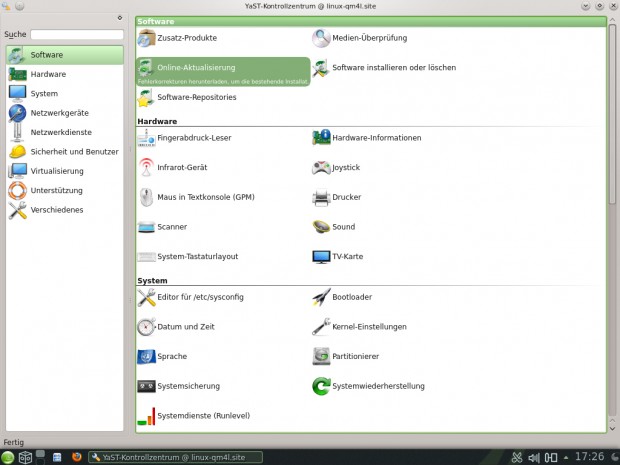The image size is (620, 465).
Task: Switch to YaST-Kontrollzentrum taskbar entry
Action: pyautogui.click(x=175, y=457)
